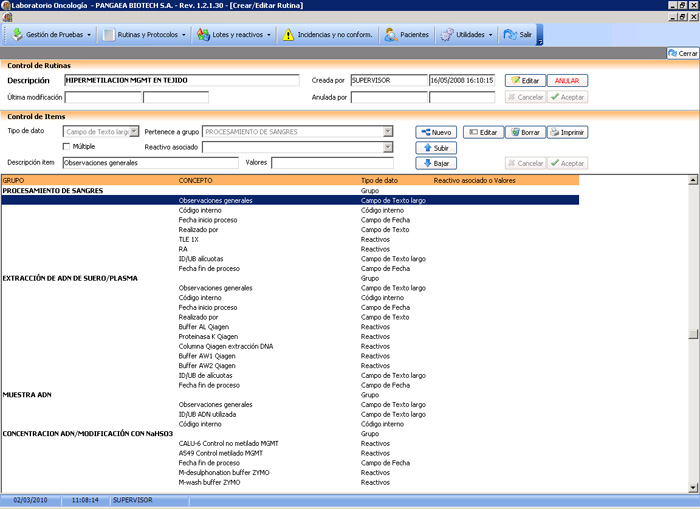Screen dimensions: 700x509
Task: Click Nuevo to create a new item
Action: [436, 132]
